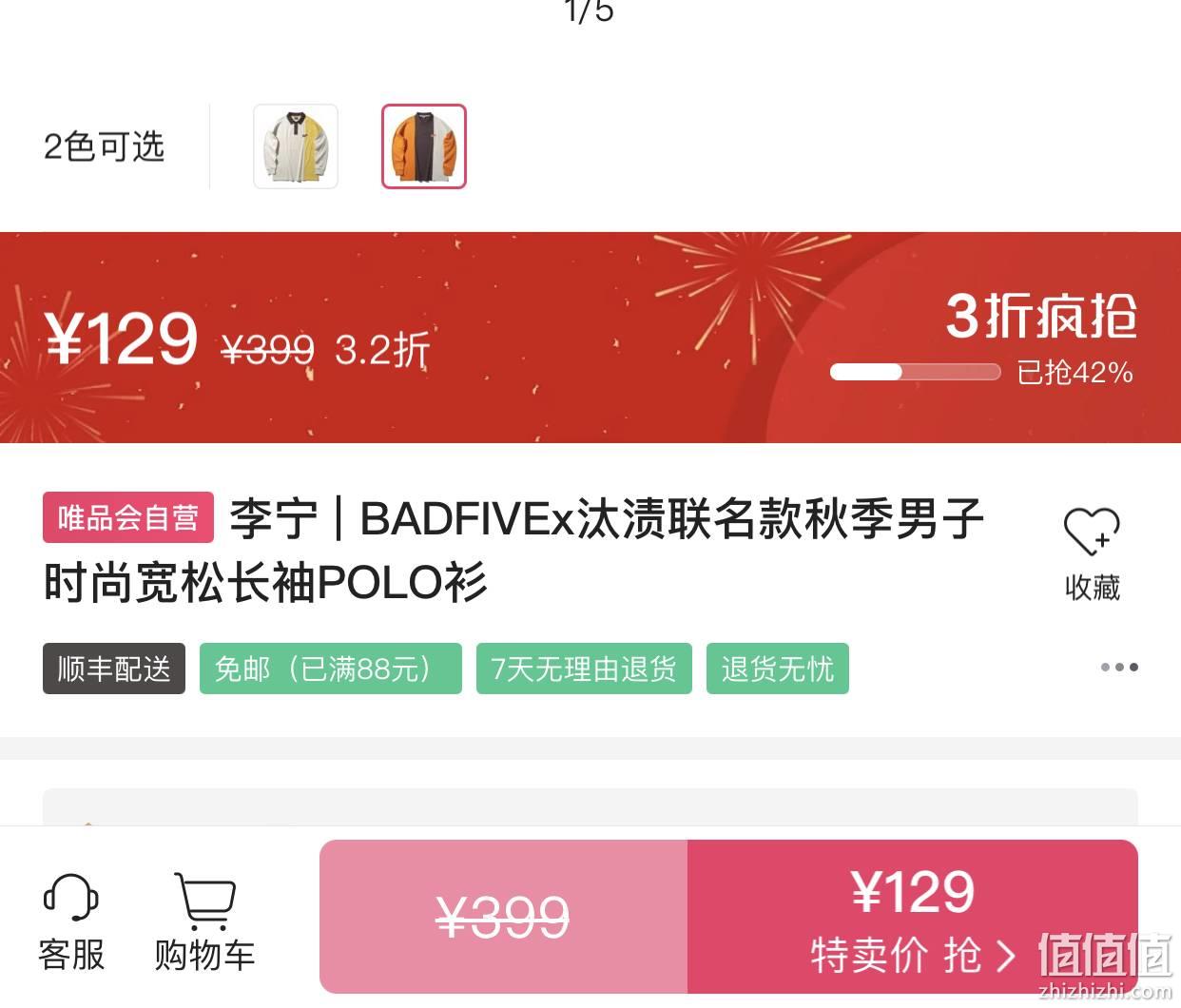Expand arrow beside 特卖价 抢
The image size is (1181, 1008).
(1005, 956)
